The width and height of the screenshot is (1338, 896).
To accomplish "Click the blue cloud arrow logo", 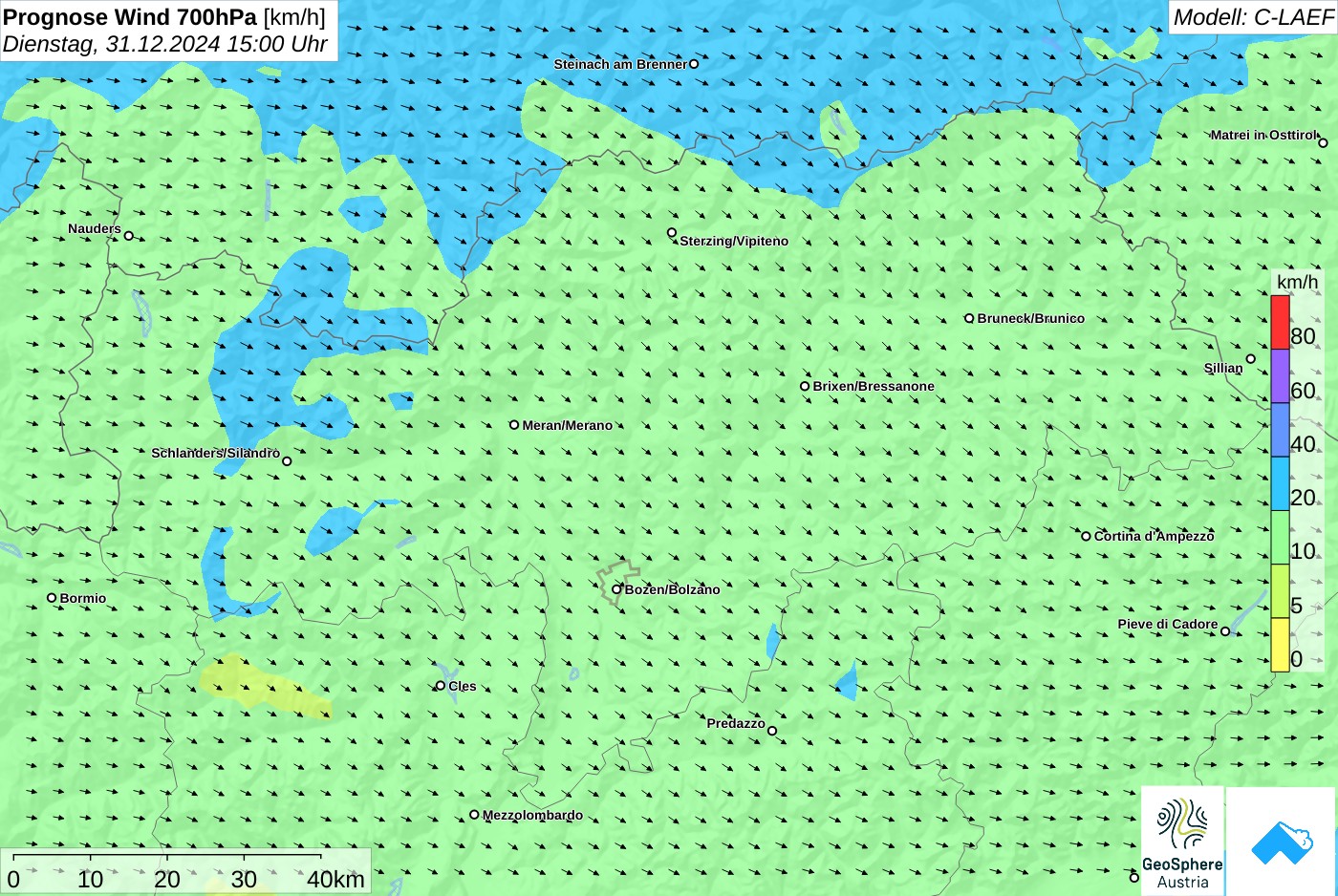I will pyautogui.click(x=1282, y=842).
